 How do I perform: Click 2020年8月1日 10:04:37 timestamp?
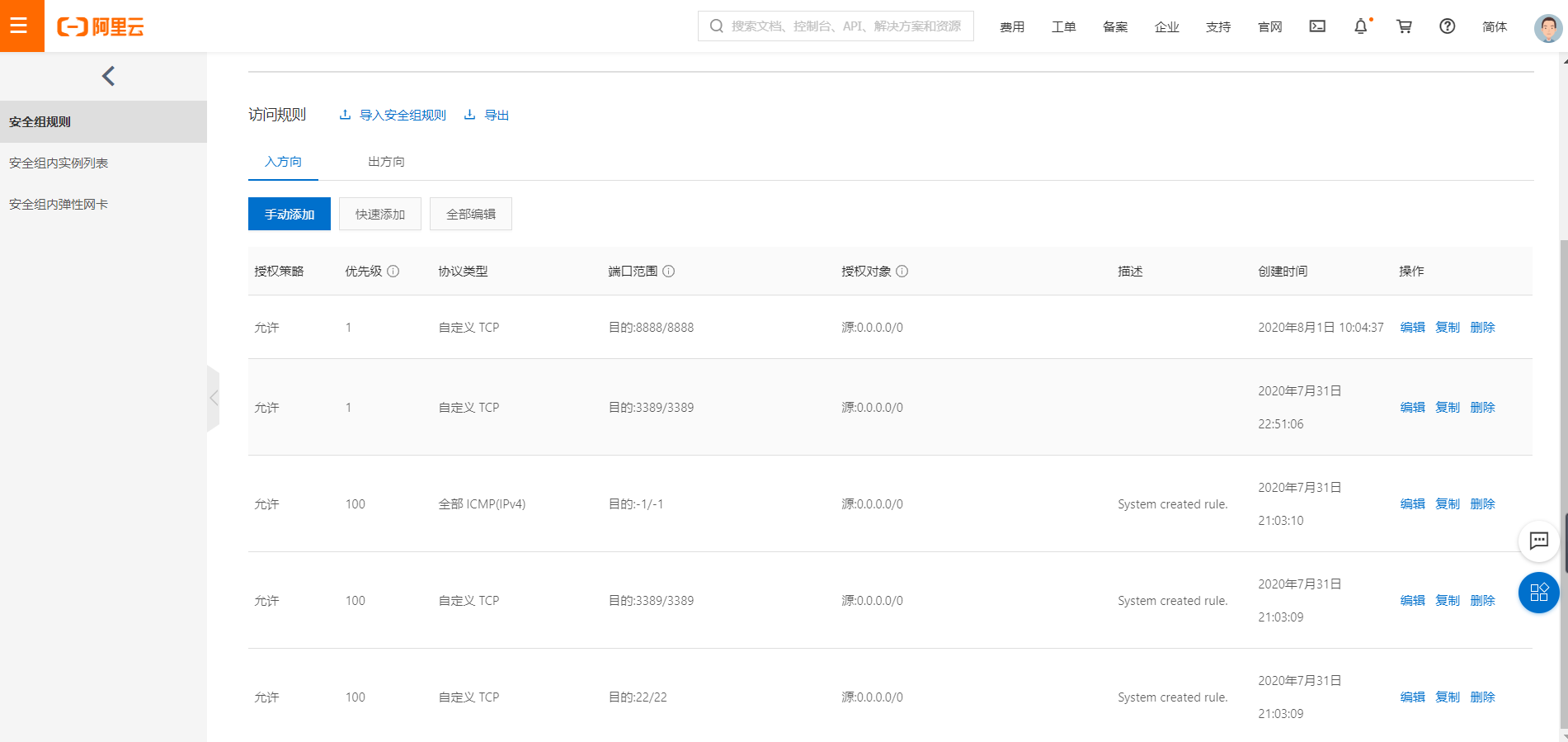click(1321, 328)
